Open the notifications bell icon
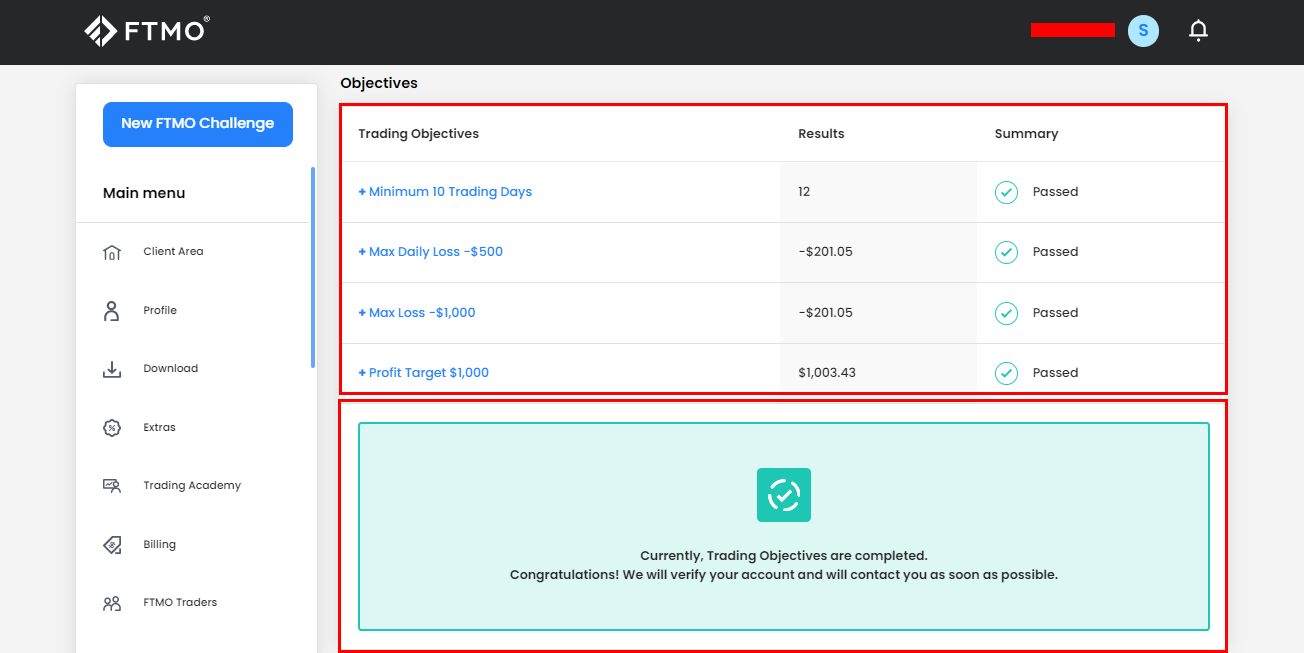 click(x=1198, y=31)
